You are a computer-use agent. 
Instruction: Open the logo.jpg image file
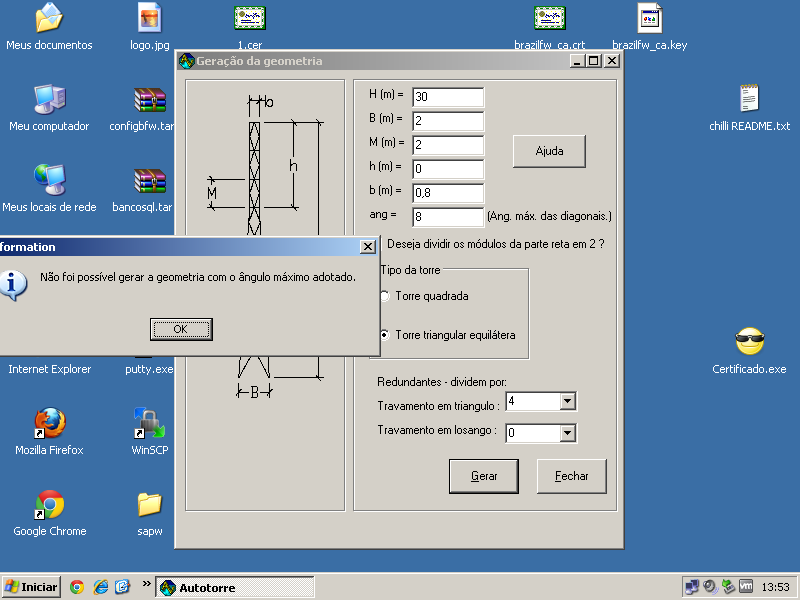149,18
